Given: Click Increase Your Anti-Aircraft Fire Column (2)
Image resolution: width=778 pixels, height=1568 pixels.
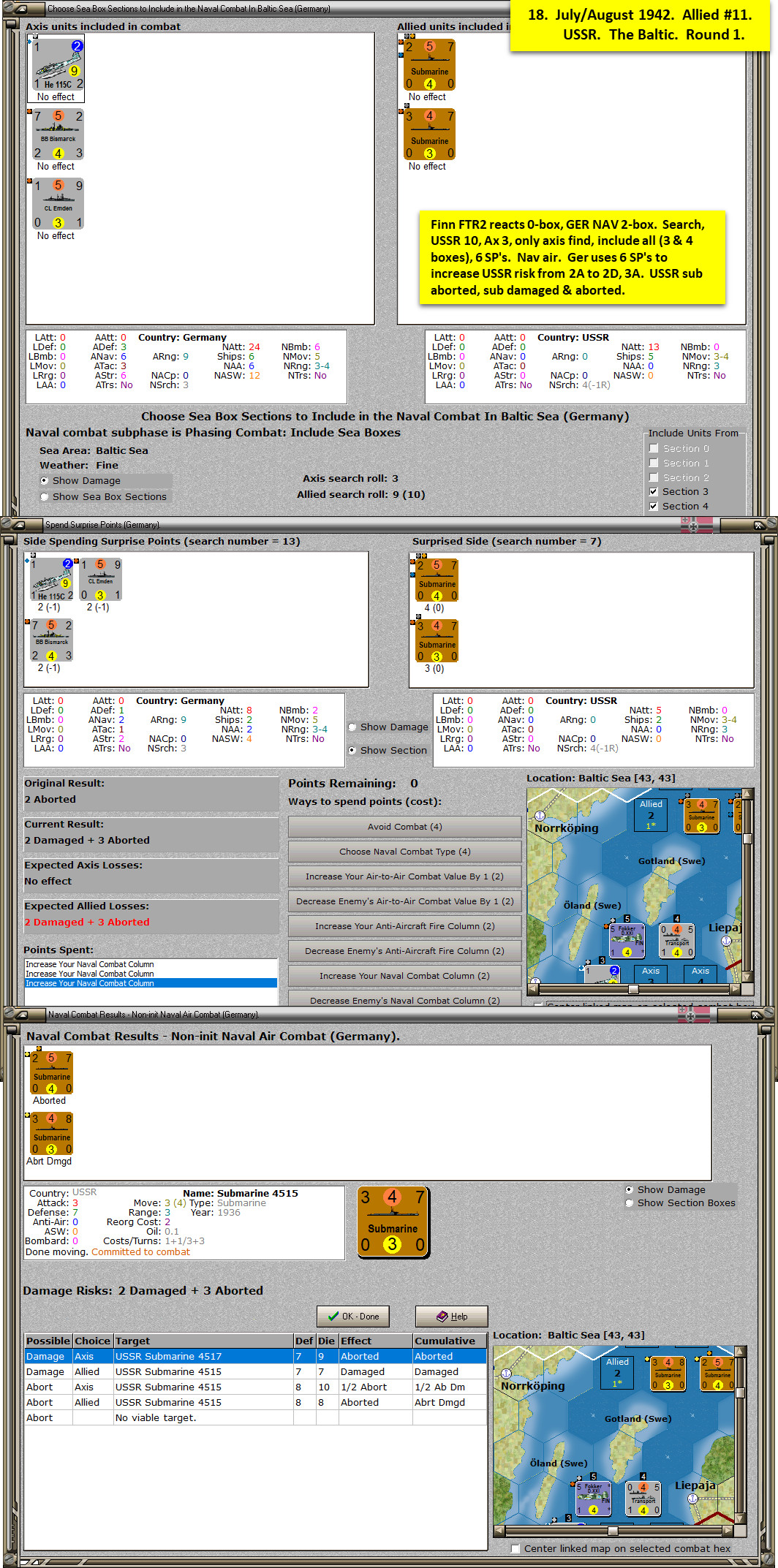Looking at the screenshot, I should 404,926.
